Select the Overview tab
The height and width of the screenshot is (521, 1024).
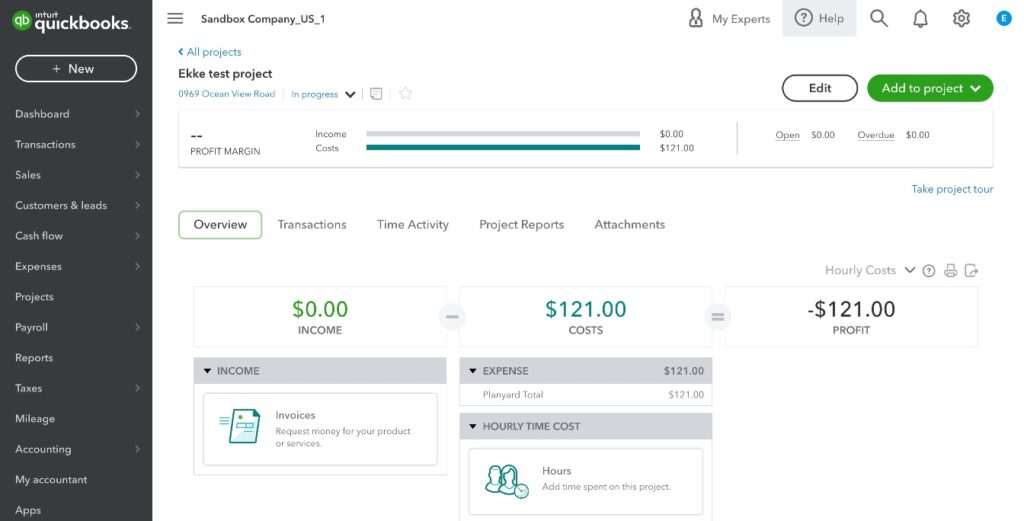(x=220, y=225)
